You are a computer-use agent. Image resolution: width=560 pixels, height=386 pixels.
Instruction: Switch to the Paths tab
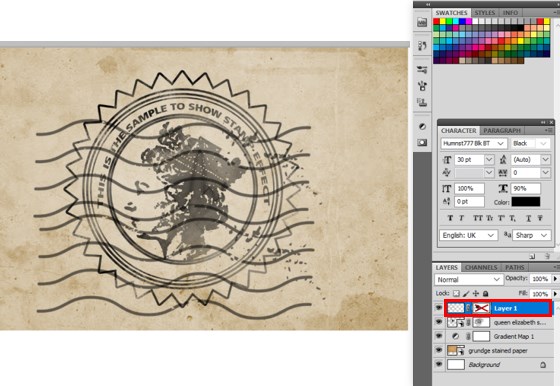(515, 267)
